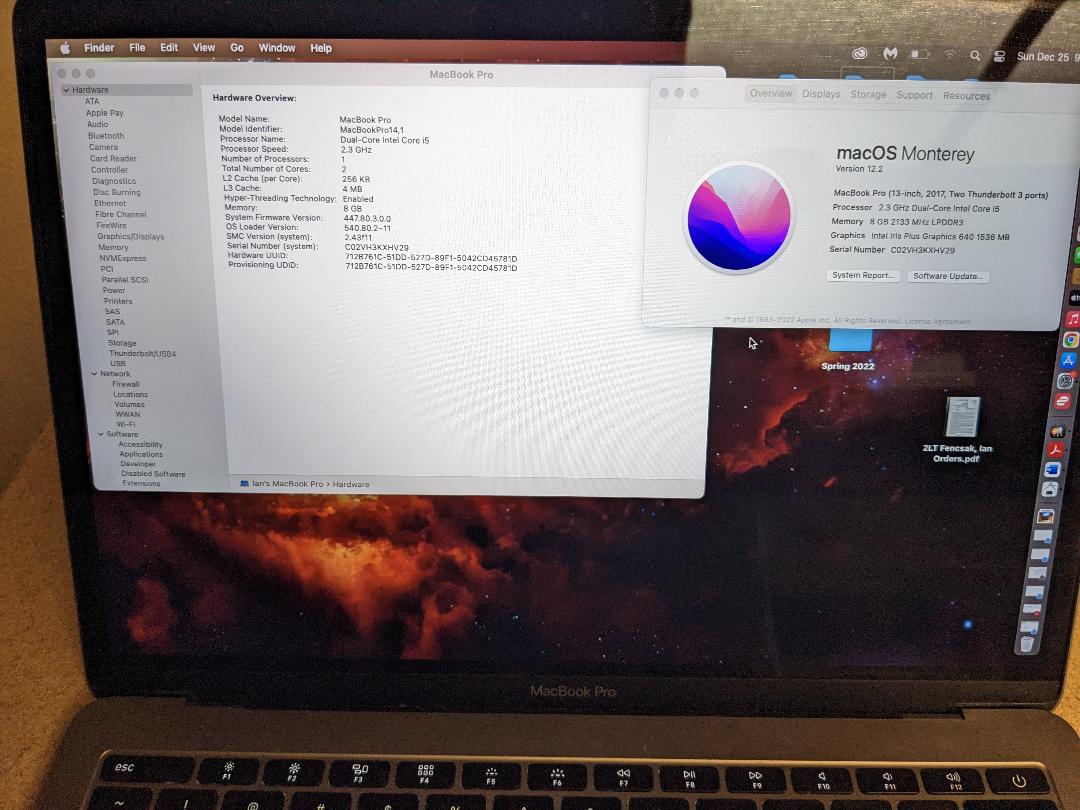Click the Hardware UUID value

431,258
